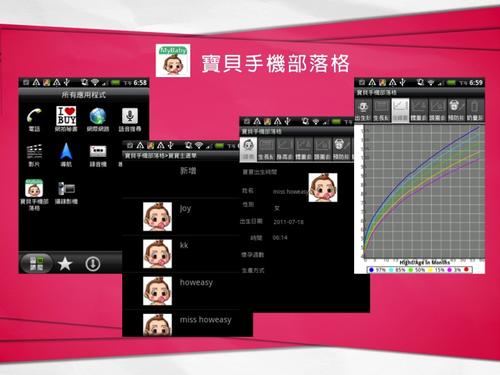Select the joy baby entry
The width and height of the screenshot is (500, 375).
pos(181,216)
